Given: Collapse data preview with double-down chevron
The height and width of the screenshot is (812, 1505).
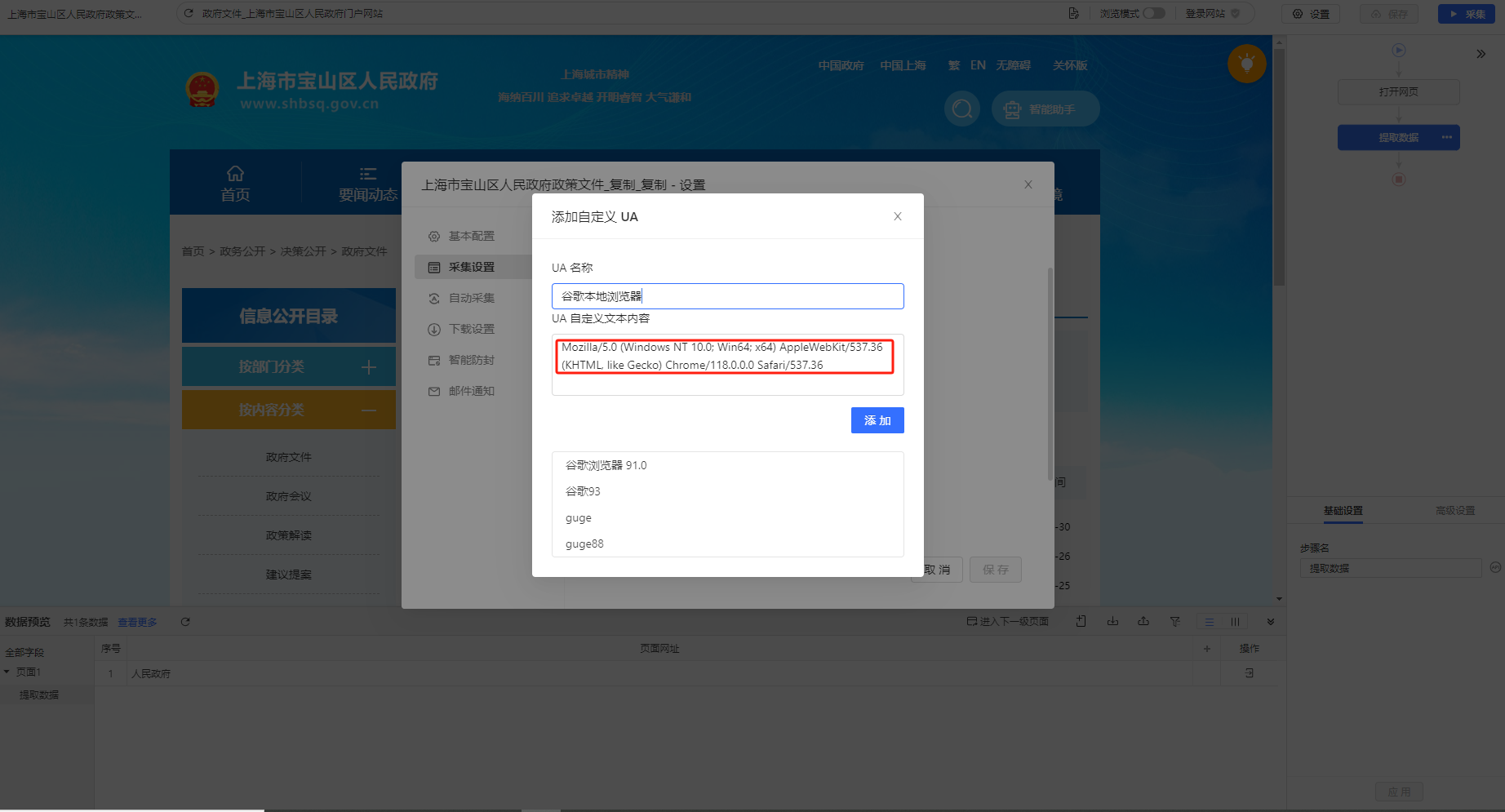Looking at the screenshot, I should [x=1271, y=622].
